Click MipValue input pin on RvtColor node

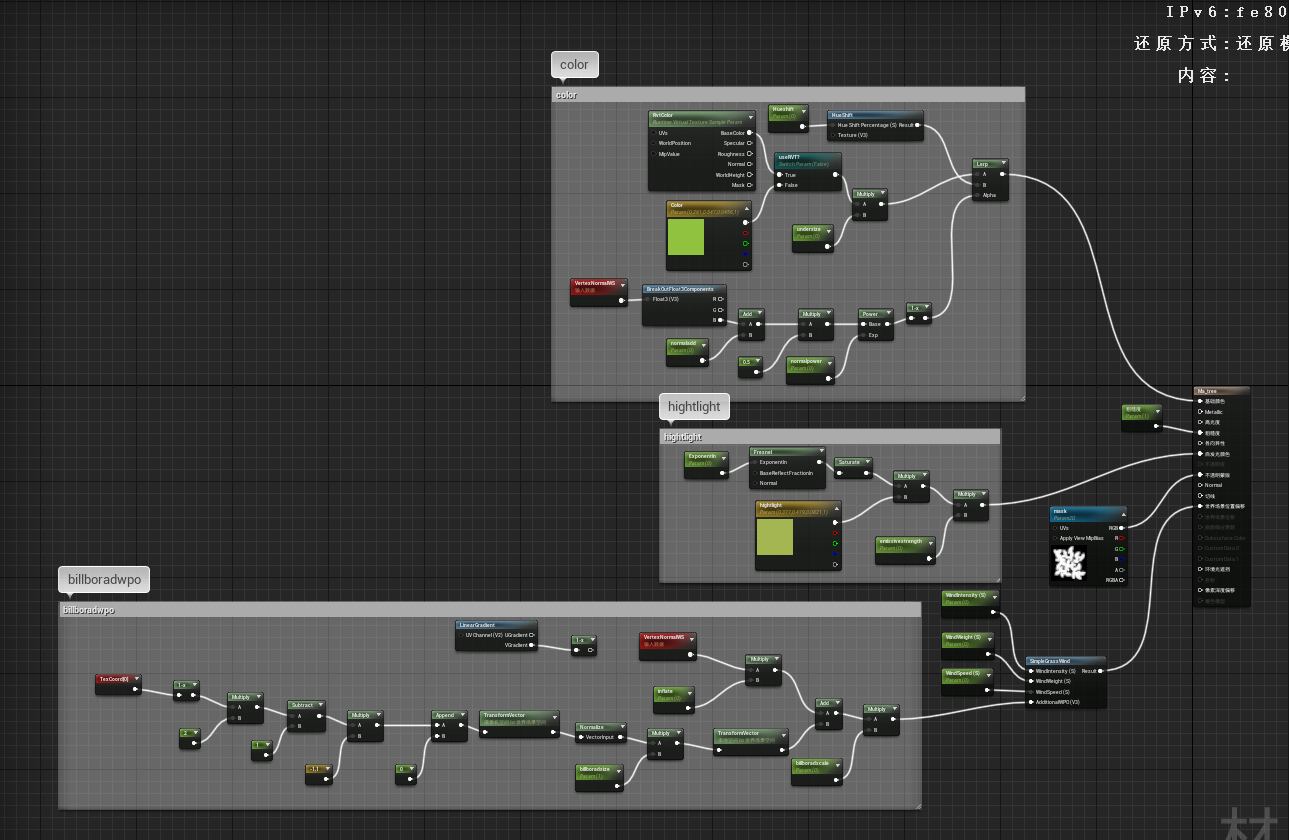click(654, 154)
